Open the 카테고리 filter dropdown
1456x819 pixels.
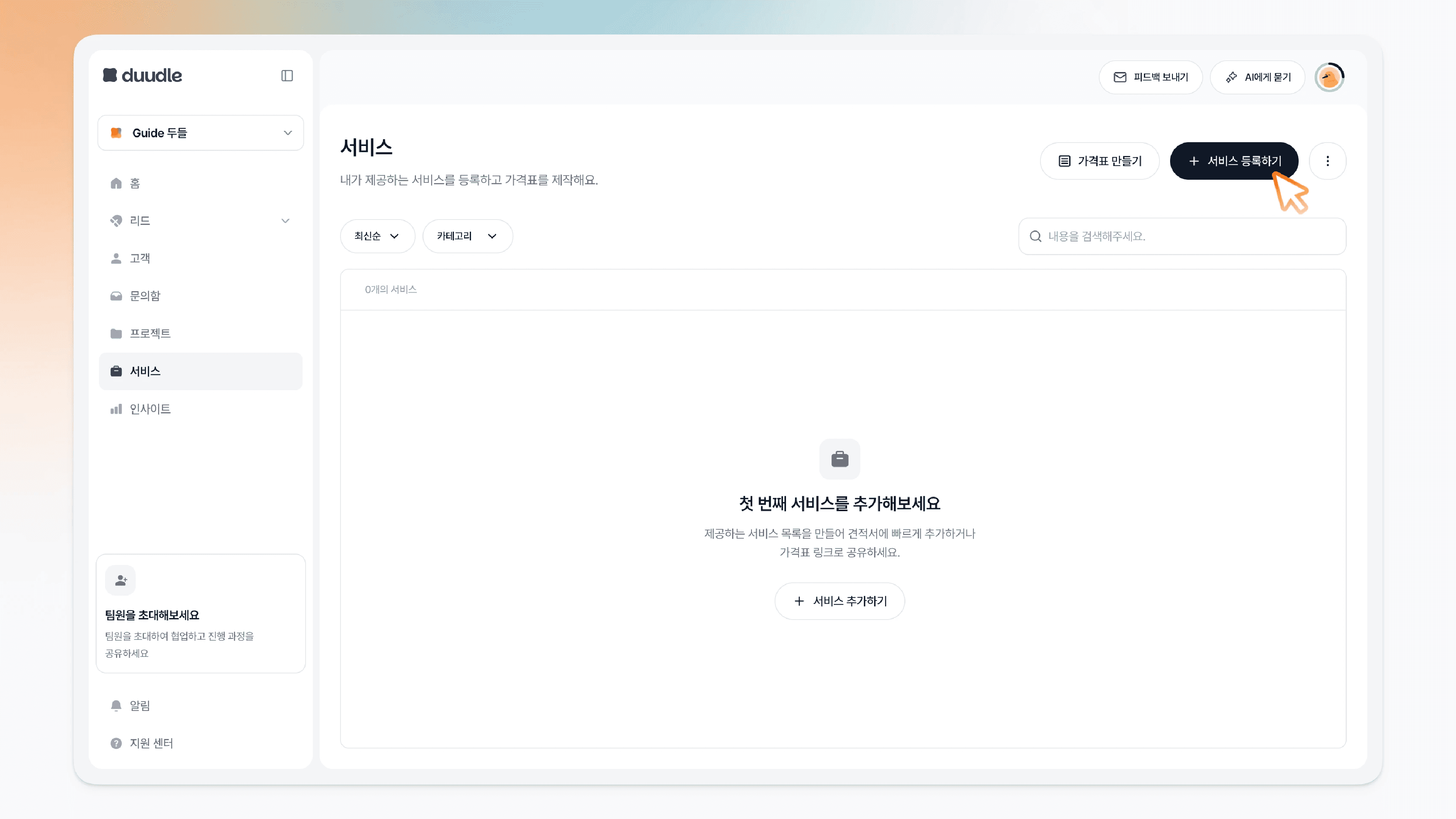pyautogui.click(x=468, y=236)
